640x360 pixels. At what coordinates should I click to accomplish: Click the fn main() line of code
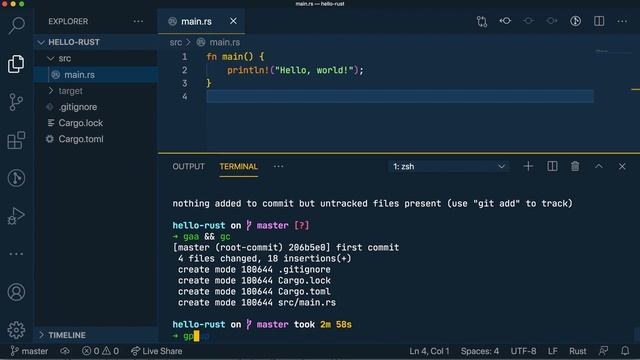coord(235,57)
